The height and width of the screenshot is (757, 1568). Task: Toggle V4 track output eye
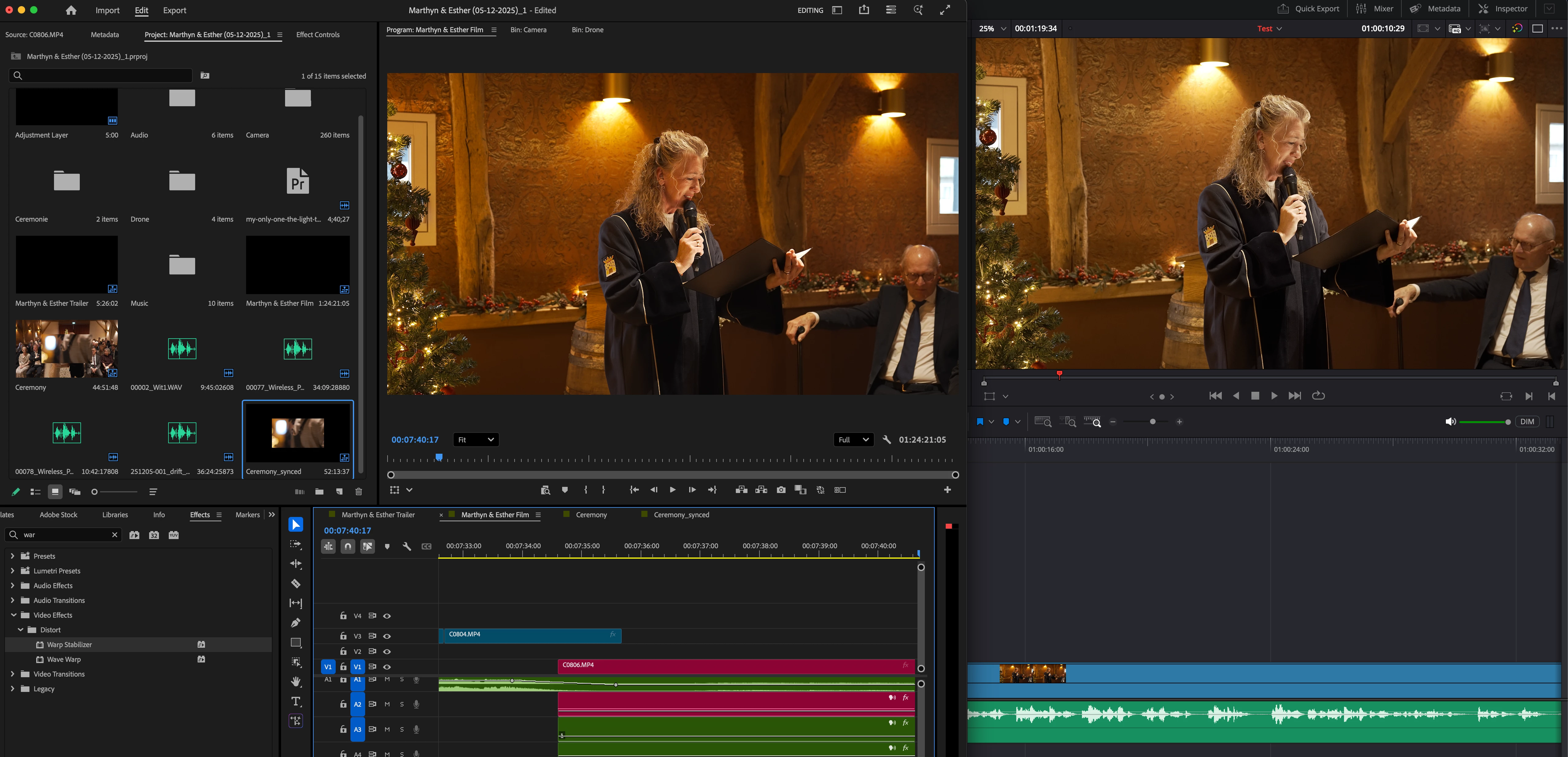387,616
